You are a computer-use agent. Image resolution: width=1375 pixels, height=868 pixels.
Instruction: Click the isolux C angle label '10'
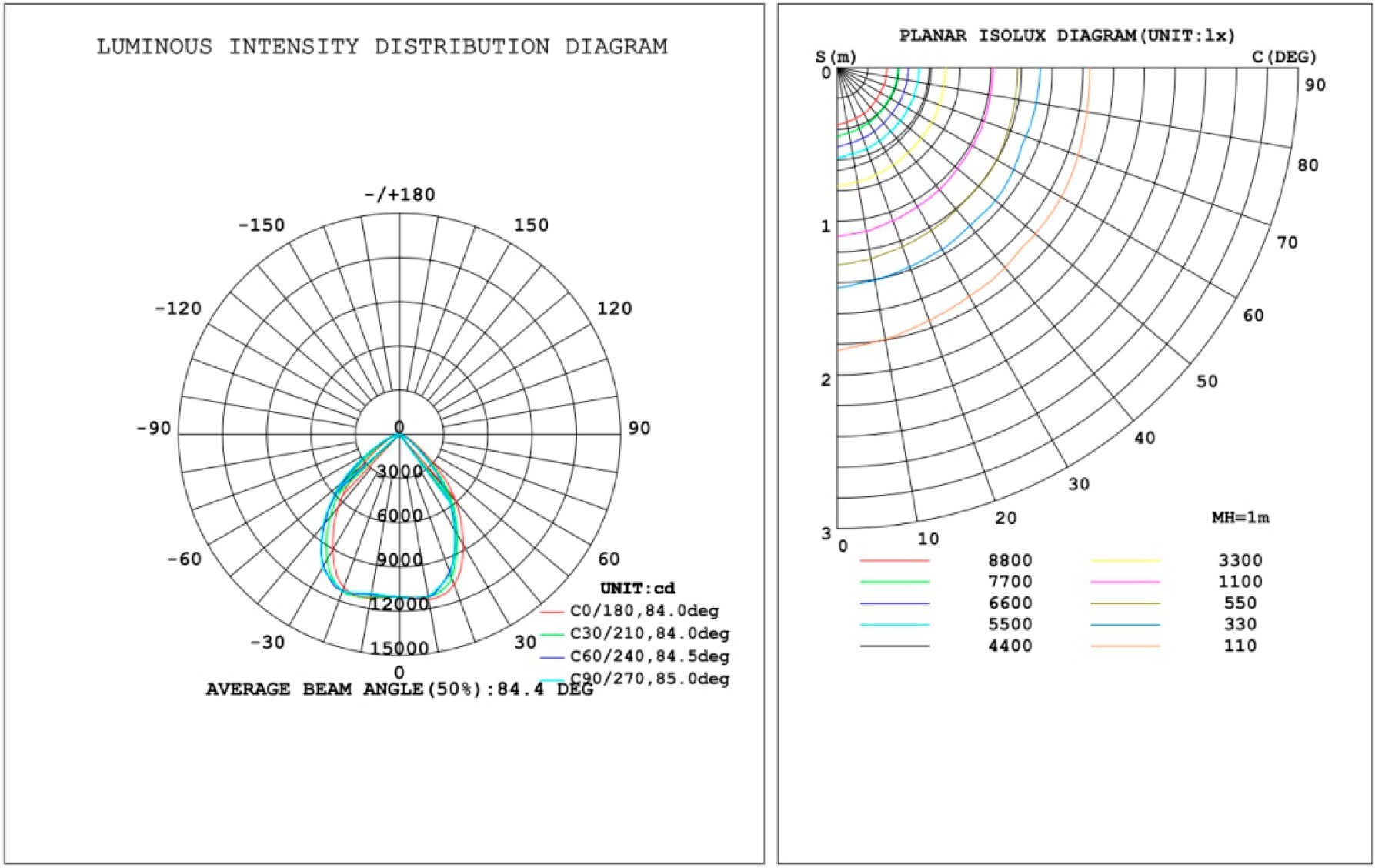[928, 539]
